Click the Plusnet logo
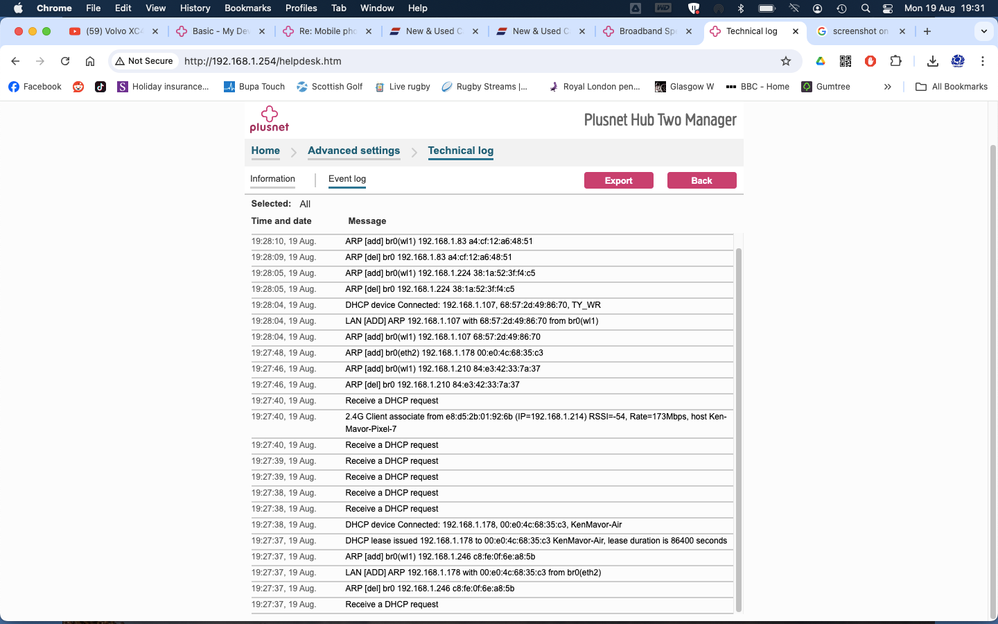The image size is (998, 624). coord(269,120)
